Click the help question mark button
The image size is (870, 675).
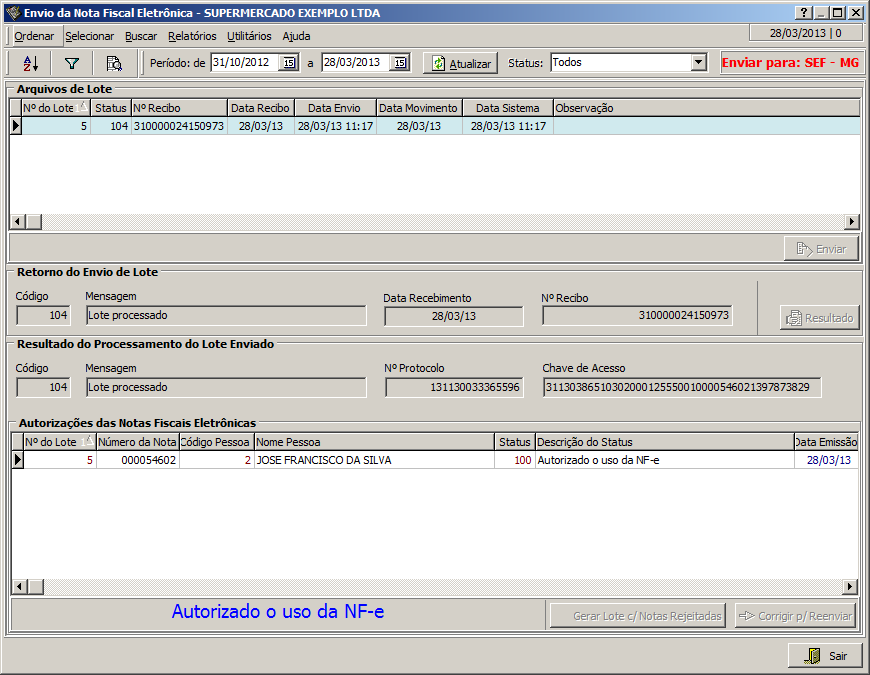click(803, 13)
